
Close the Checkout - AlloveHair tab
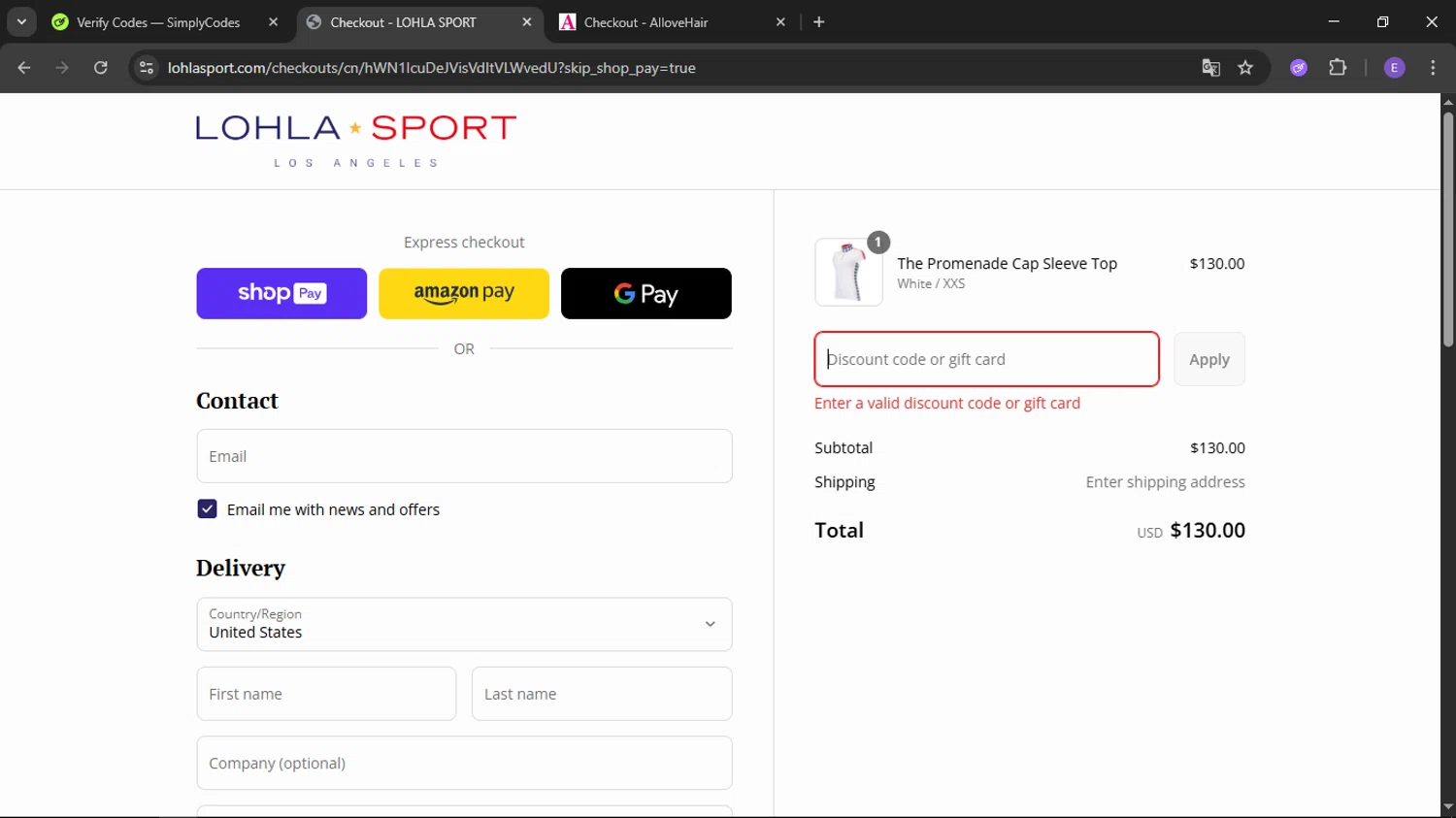[780, 22]
